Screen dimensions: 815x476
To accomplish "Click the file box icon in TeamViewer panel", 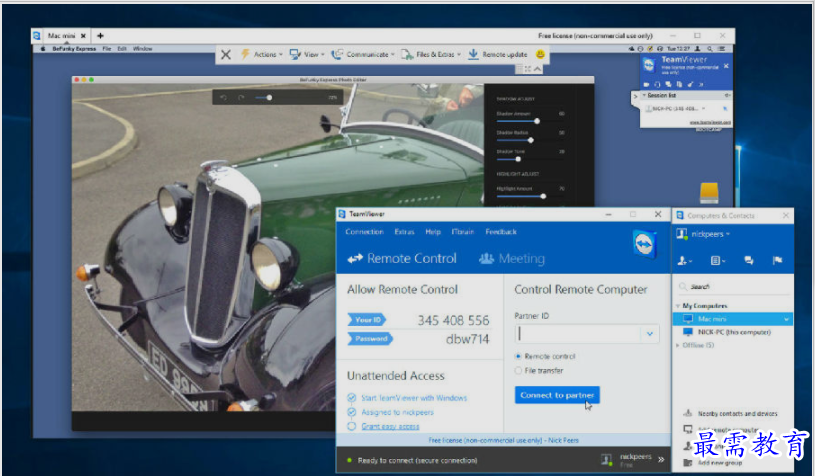I will (679, 84).
